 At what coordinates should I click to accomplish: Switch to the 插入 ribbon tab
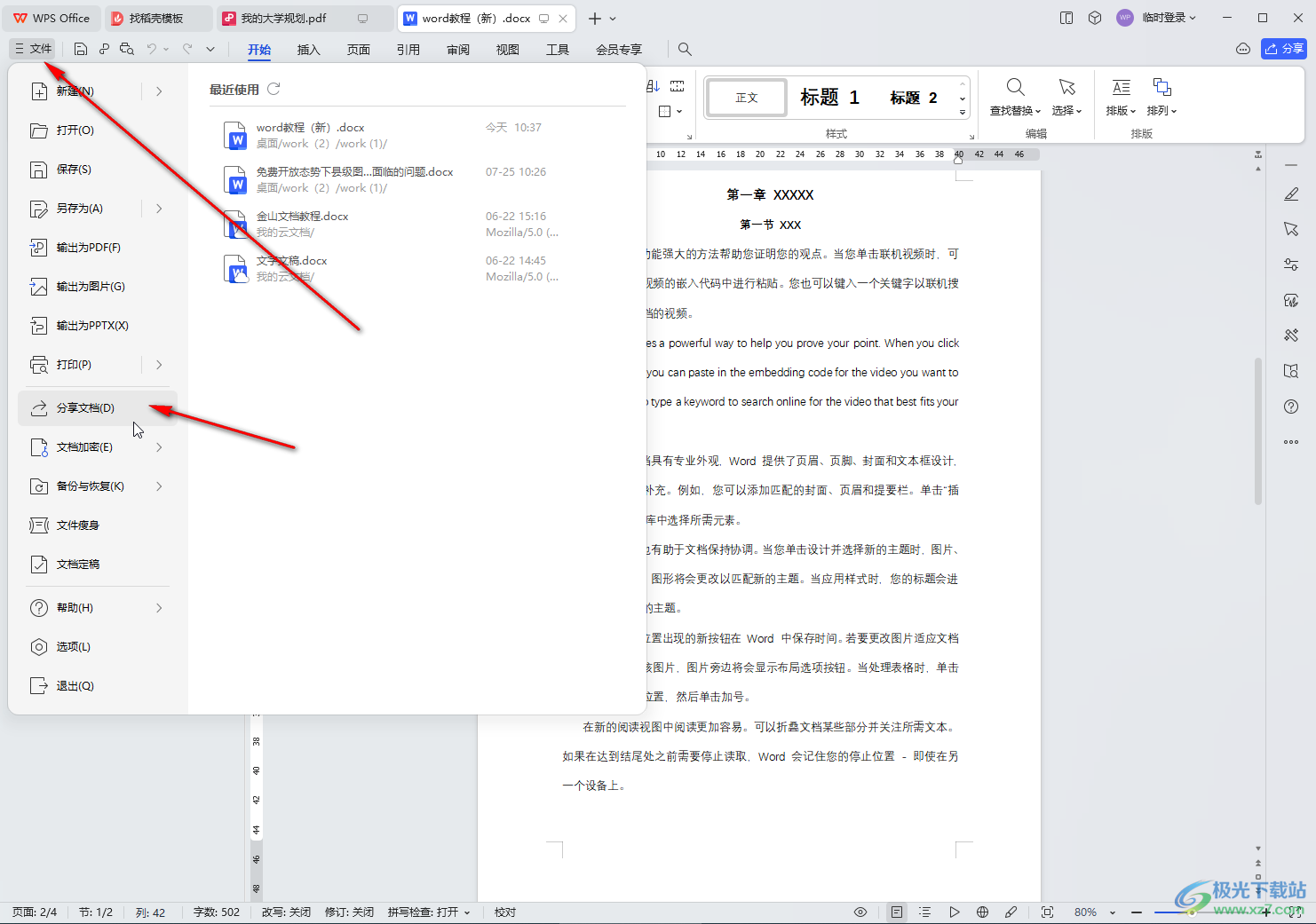click(308, 50)
